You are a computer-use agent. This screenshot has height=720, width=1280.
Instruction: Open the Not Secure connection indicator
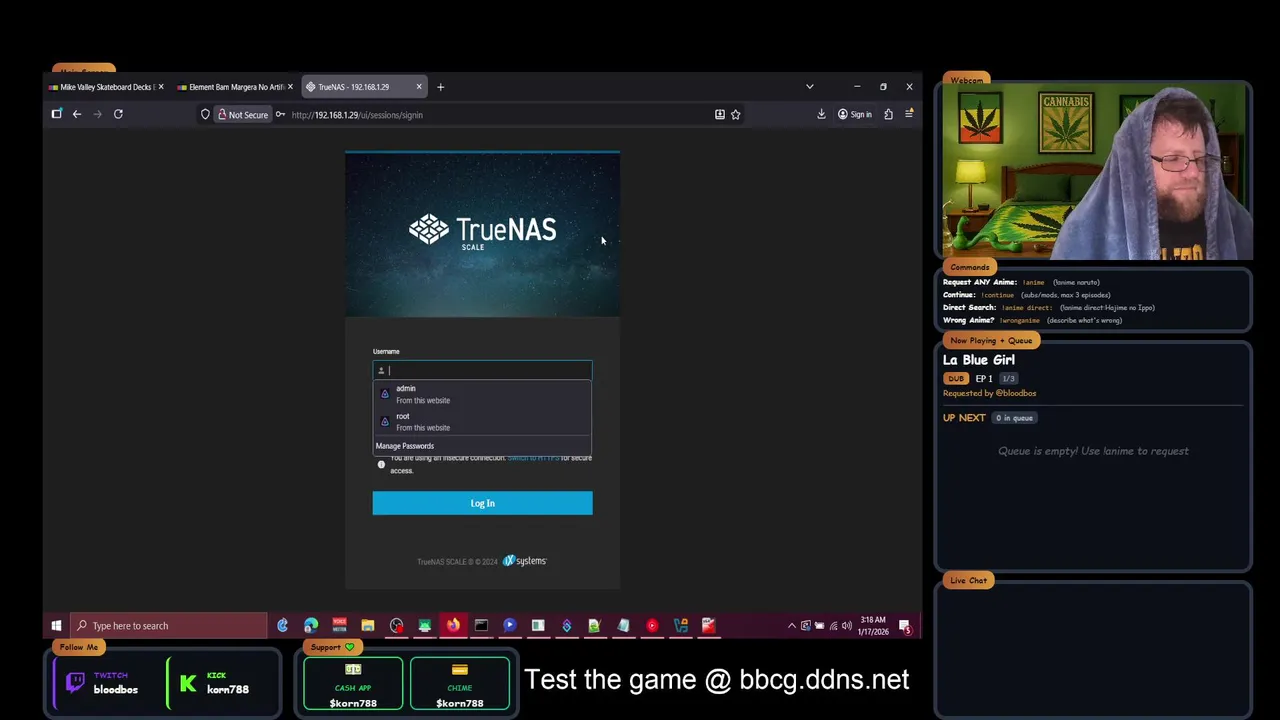click(x=243, y=114)
